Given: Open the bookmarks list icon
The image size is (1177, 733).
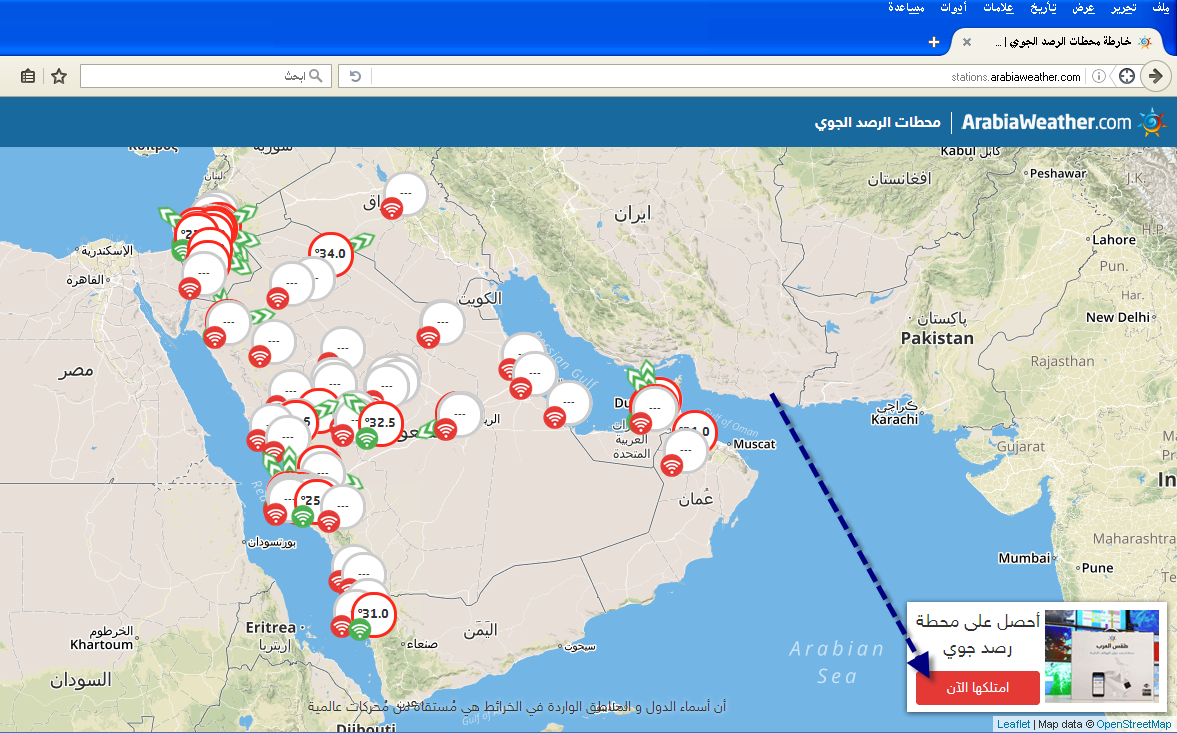Looking at the screenshot, I should (x=28, y=76).
